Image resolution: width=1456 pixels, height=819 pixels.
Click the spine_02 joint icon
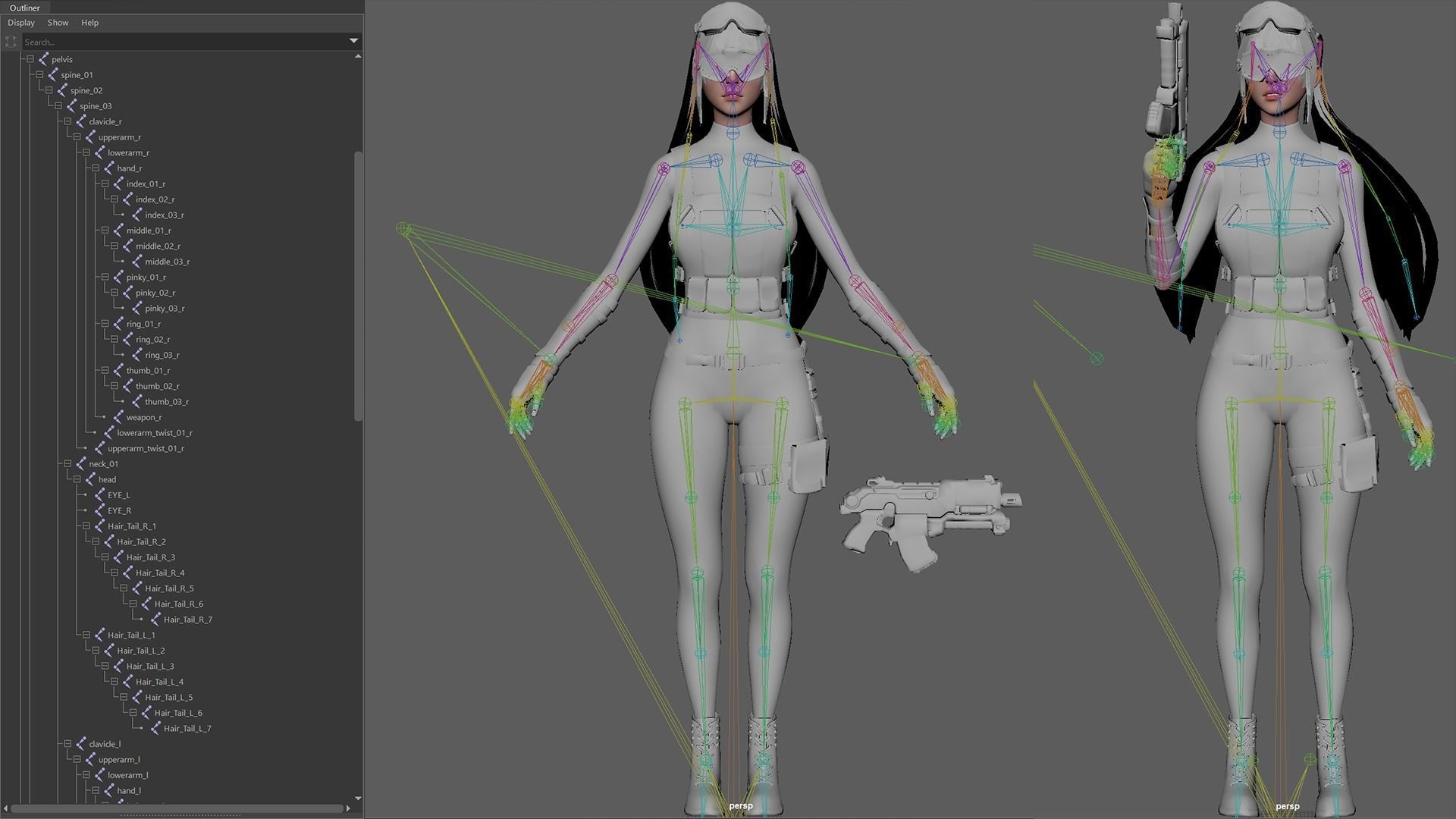pyautogui.click(x=62, y=90)
